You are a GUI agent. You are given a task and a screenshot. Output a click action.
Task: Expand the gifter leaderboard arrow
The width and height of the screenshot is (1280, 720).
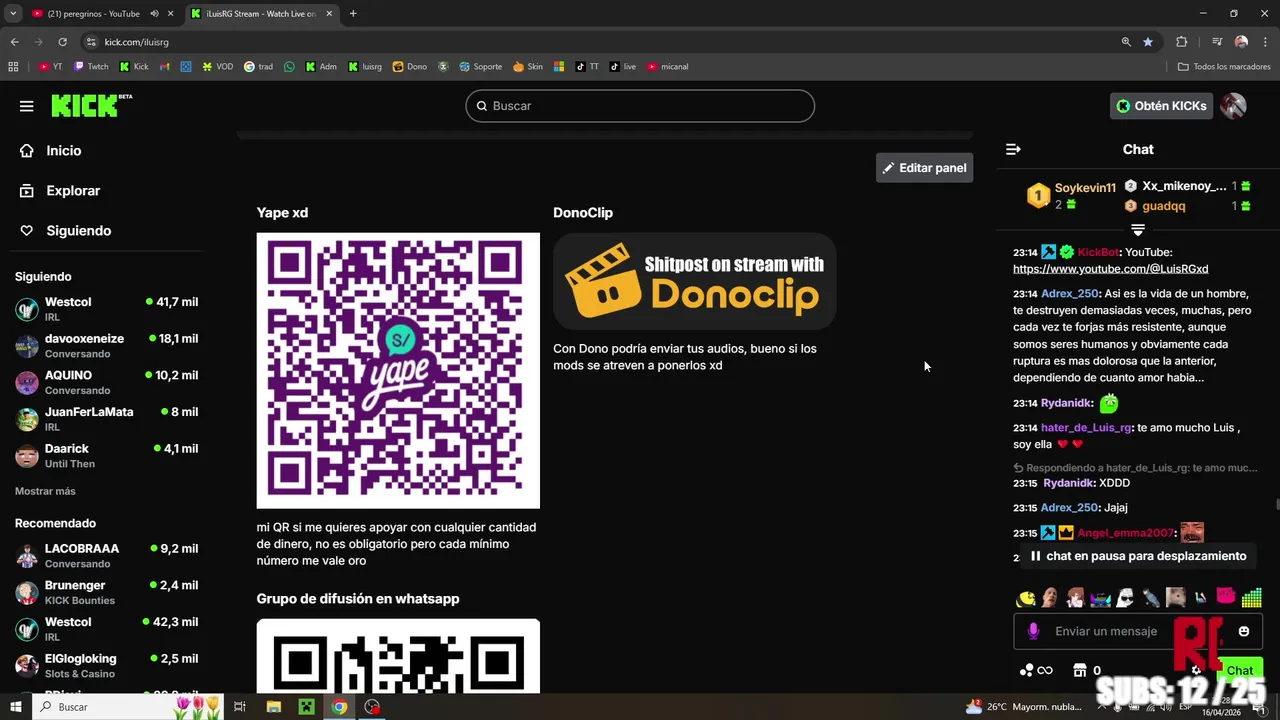click(x=1138, y=230)
